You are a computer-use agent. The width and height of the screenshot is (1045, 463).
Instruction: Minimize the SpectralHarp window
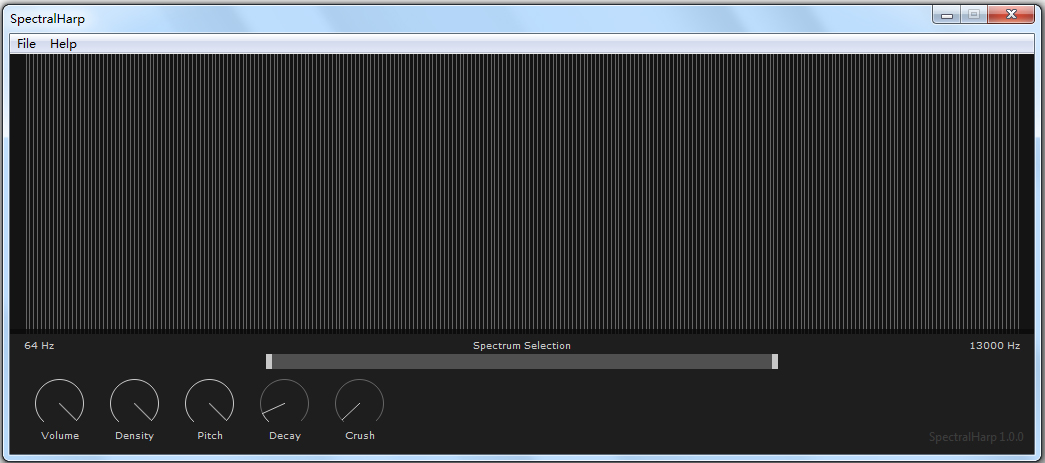click(946, 15)
